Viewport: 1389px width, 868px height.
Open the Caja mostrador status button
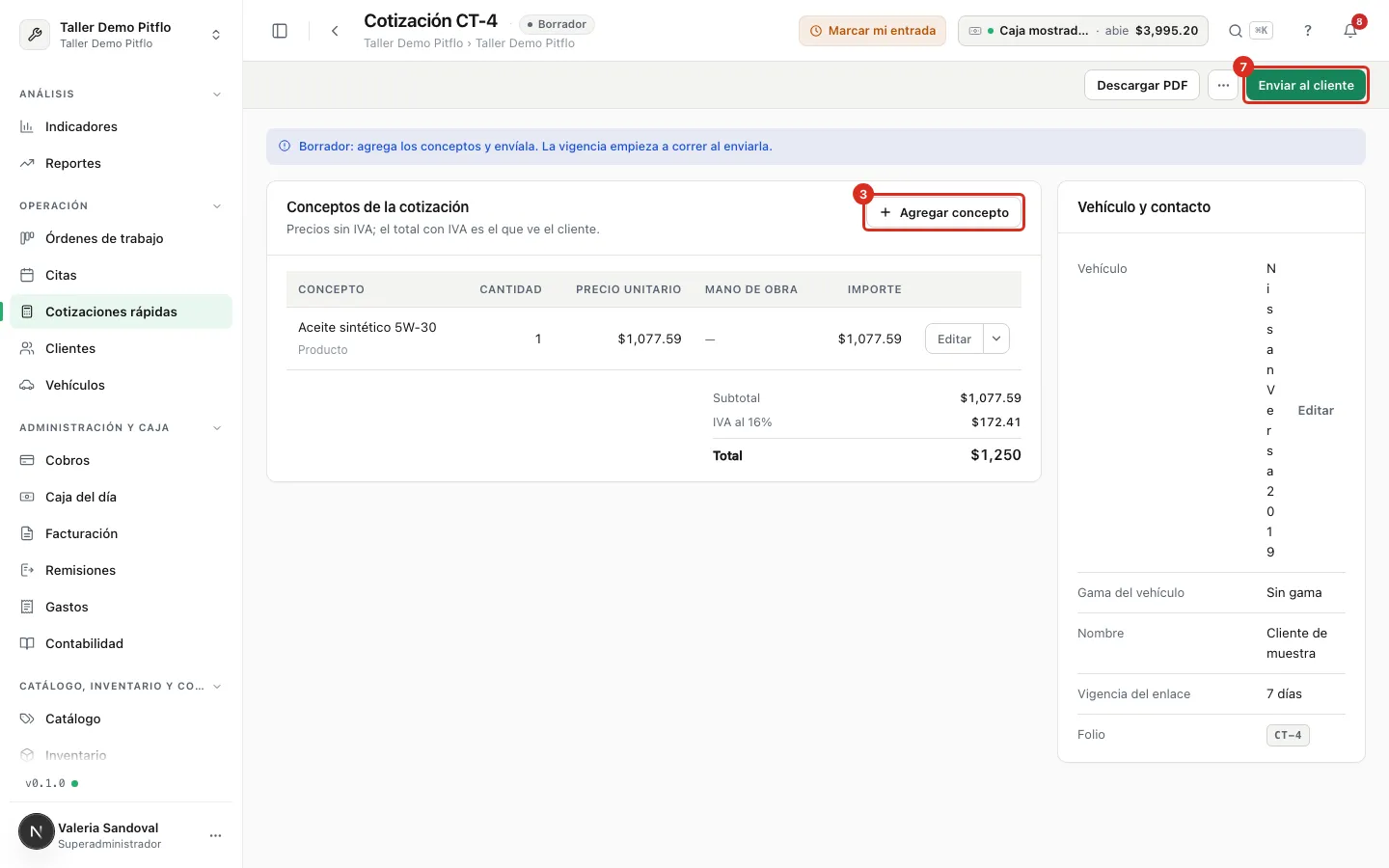click(x=1083, y=31)
